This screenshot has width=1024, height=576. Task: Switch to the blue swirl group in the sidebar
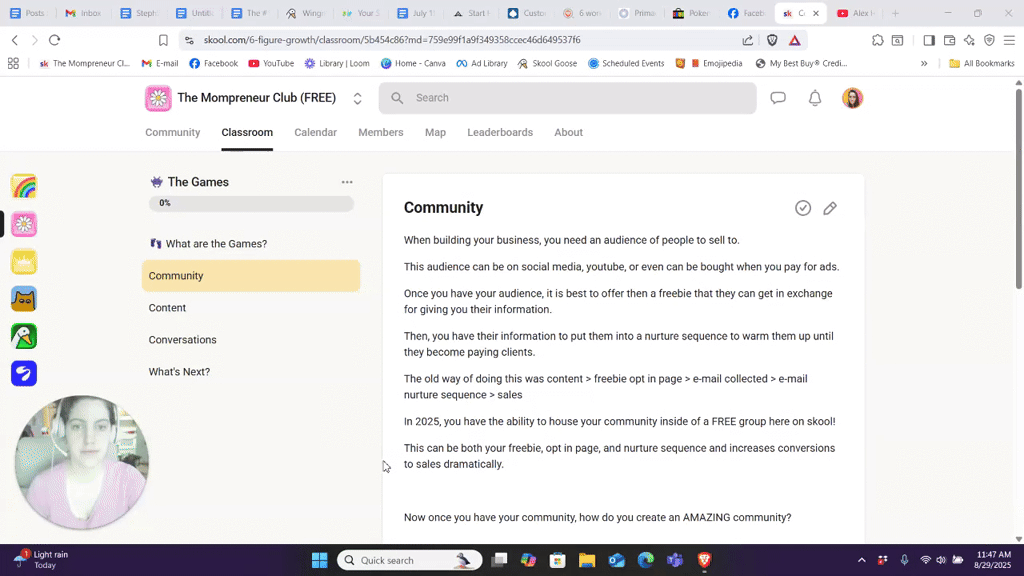[24, 374]
